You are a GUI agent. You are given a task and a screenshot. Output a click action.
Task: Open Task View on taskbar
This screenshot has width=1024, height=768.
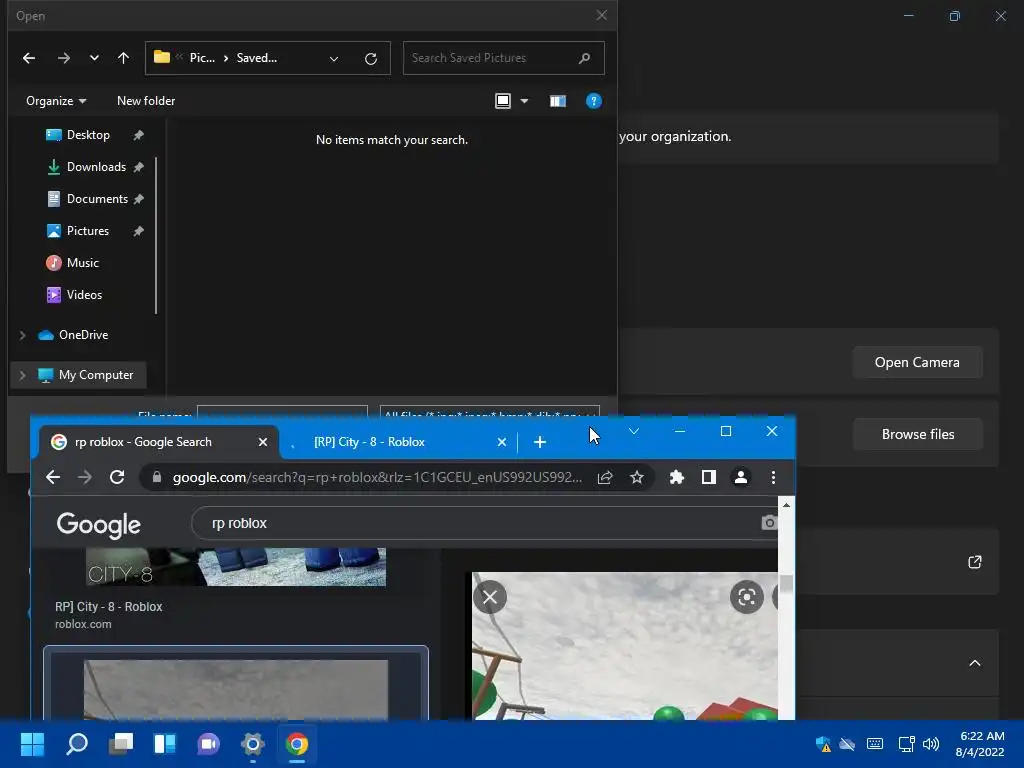(121, 744)
